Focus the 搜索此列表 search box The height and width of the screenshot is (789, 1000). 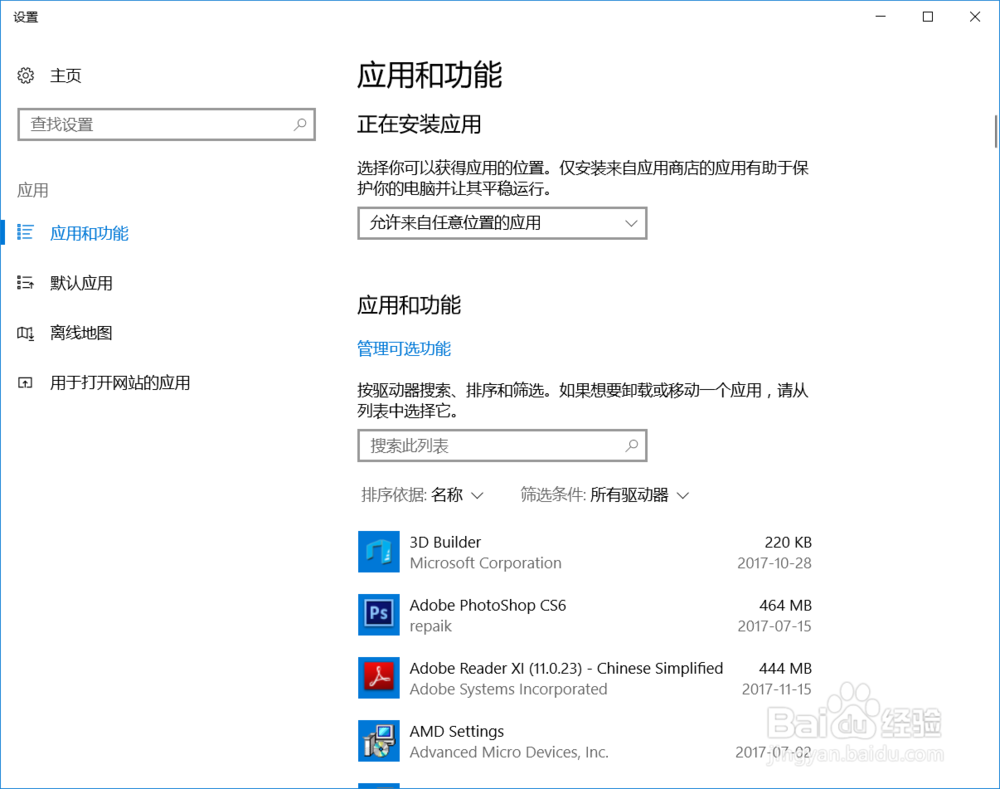[x=502, y=445]
